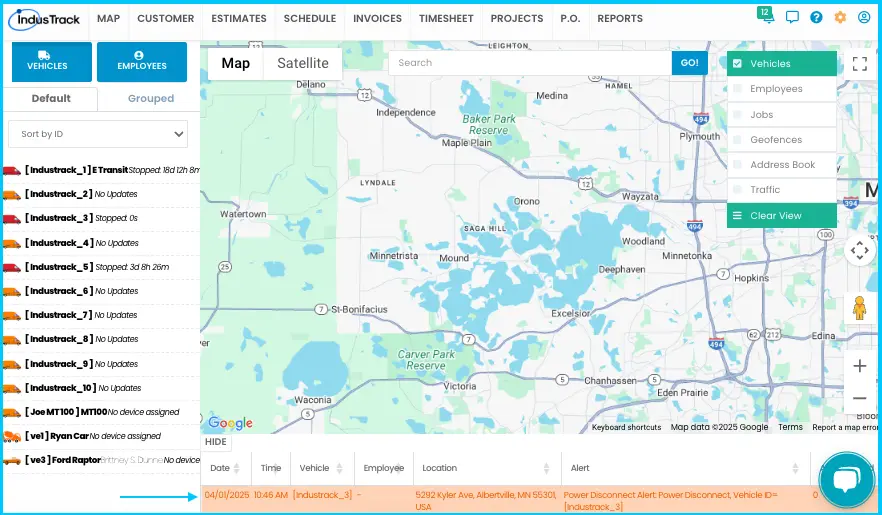Click HIDE to collapse alerts panel

(x=215, y=442)
